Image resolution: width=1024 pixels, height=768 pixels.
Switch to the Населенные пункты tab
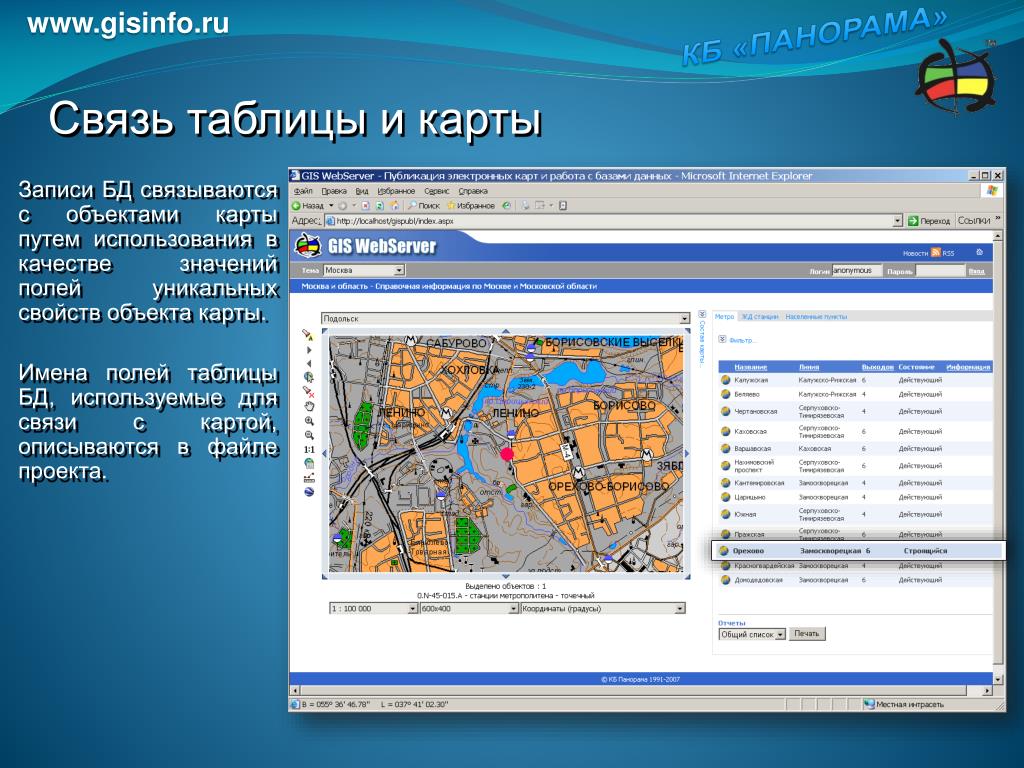point(816,316)
